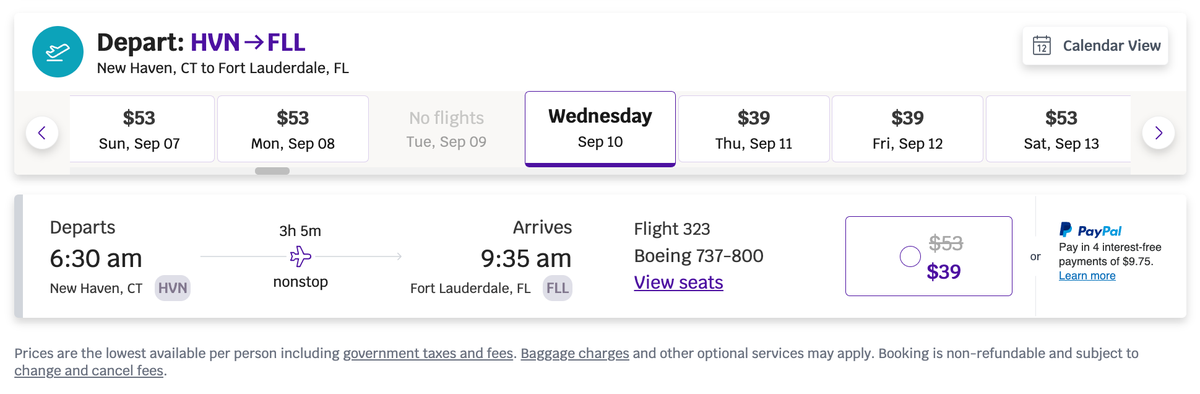
Task: Select Thu, Sep 11 $39 date
Action: [754, 129]
